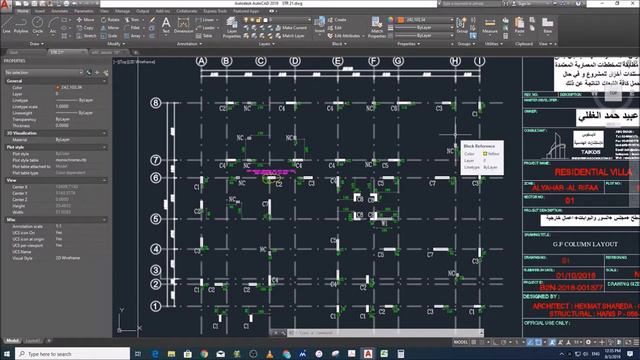640x360 pixels.
Task: Click the Mirror tool
Action: 110,28
